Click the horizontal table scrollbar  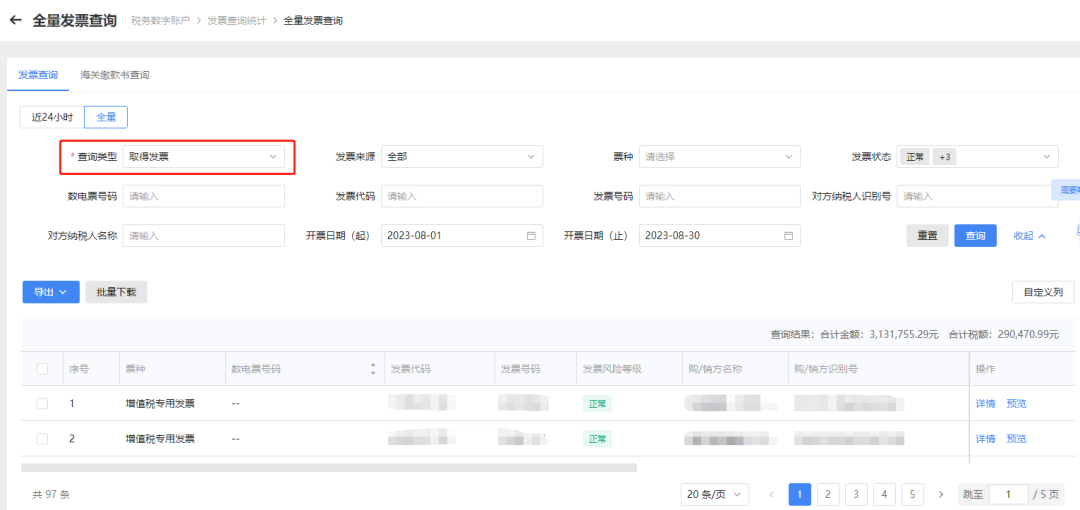(329, 467)
